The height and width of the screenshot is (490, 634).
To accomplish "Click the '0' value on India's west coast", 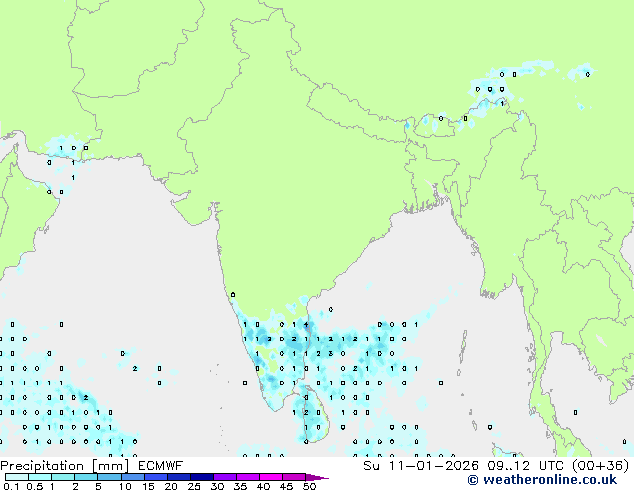I will [x=233, y=295].
